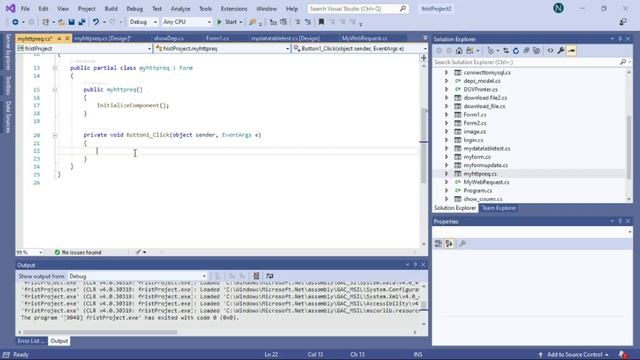Click the comment out lines toolbar icon
Screen dimensions: 640x360
pos(298,22)
